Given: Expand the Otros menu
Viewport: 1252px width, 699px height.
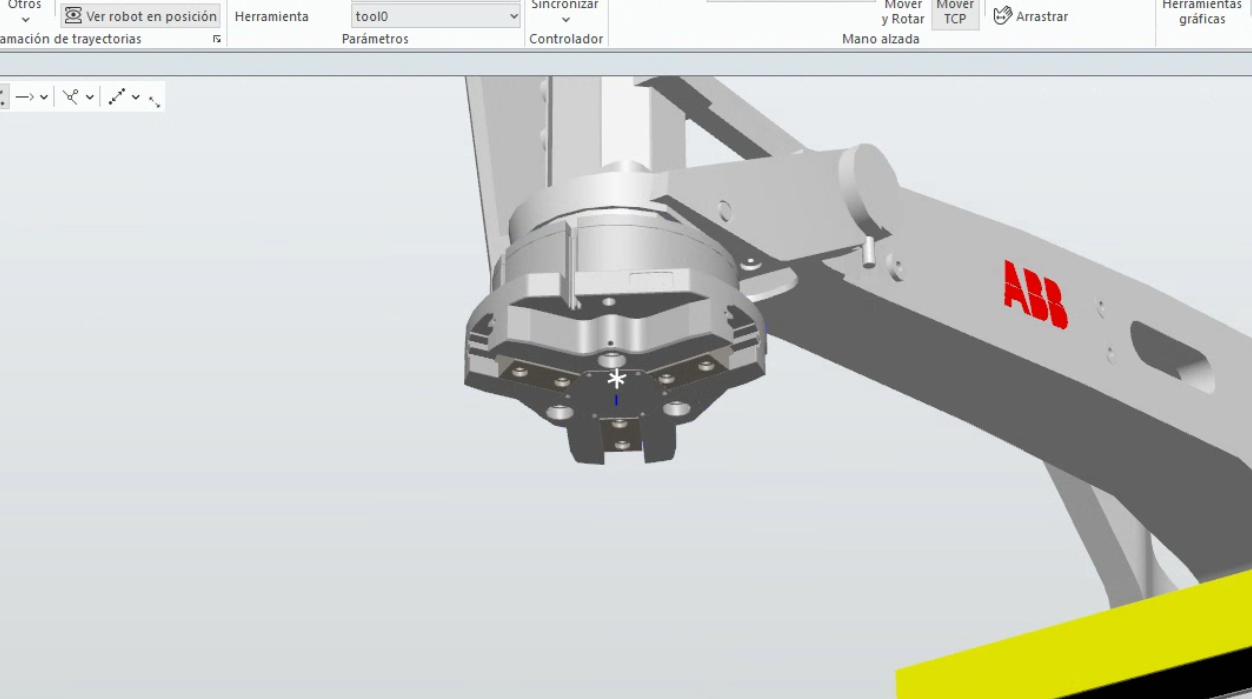Looking at the screenshot, I should click(25, 12).
